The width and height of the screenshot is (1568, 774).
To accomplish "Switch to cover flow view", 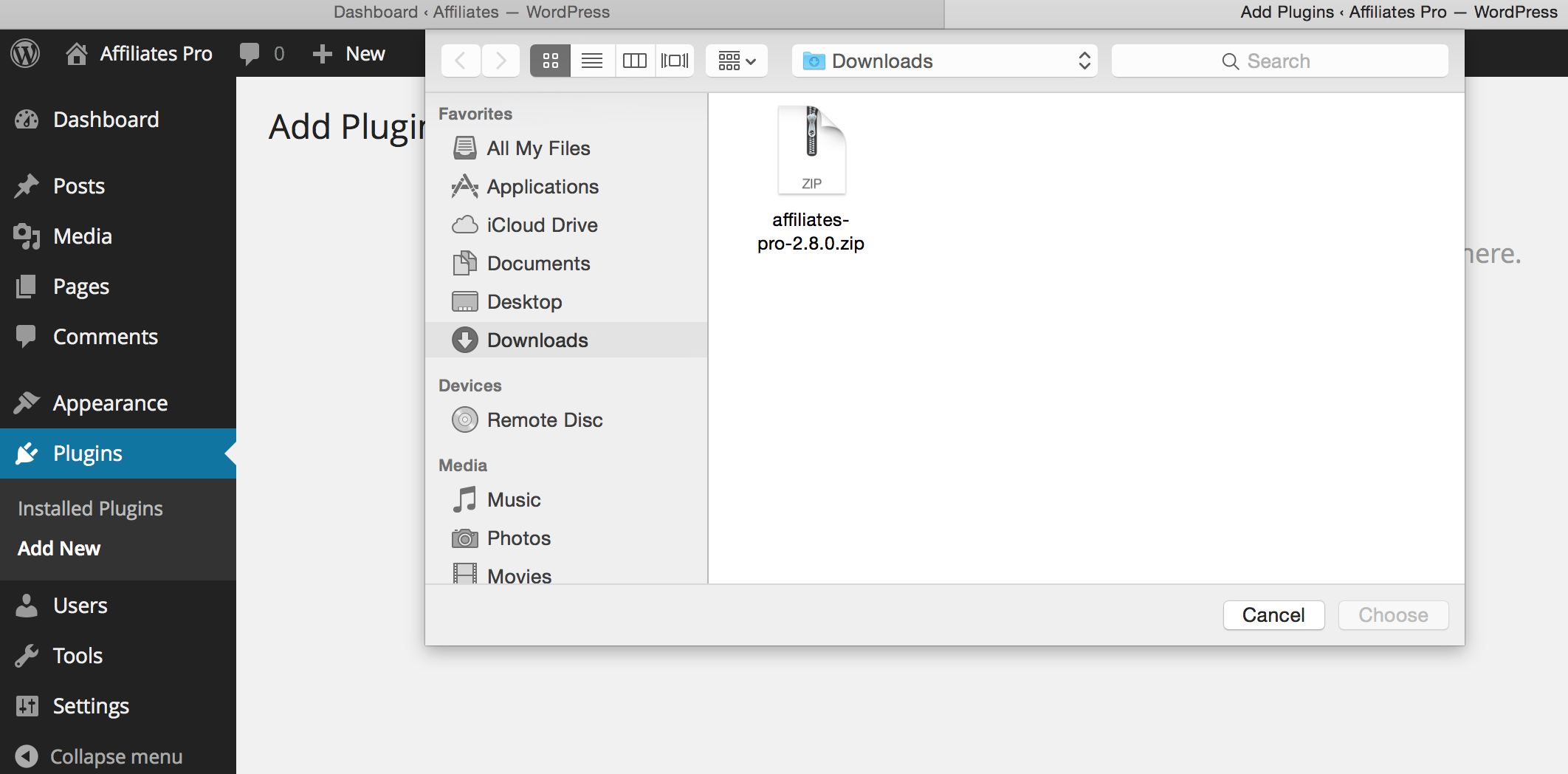I will [675, 61].
